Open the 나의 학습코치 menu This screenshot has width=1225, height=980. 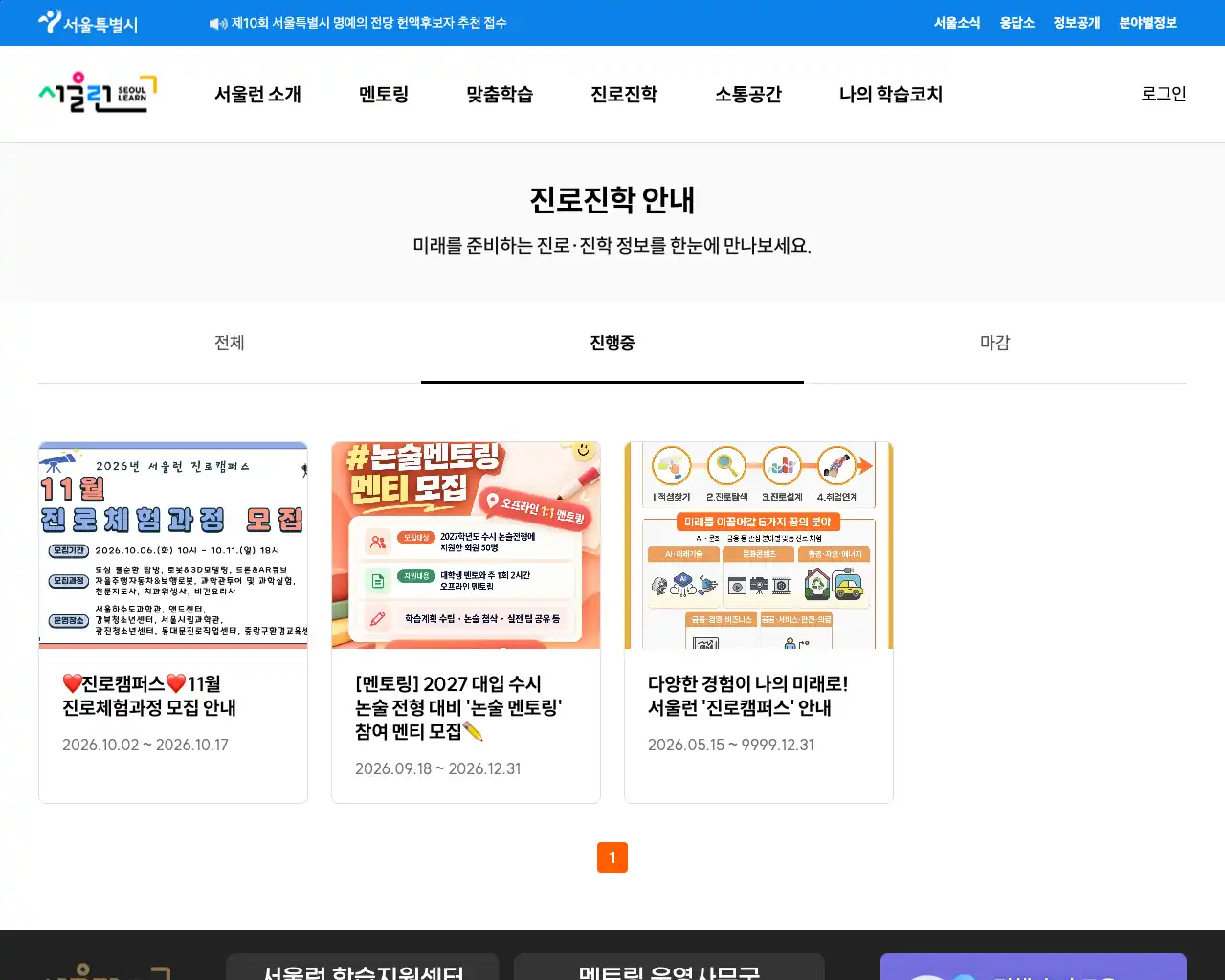[x=891, y=94]
